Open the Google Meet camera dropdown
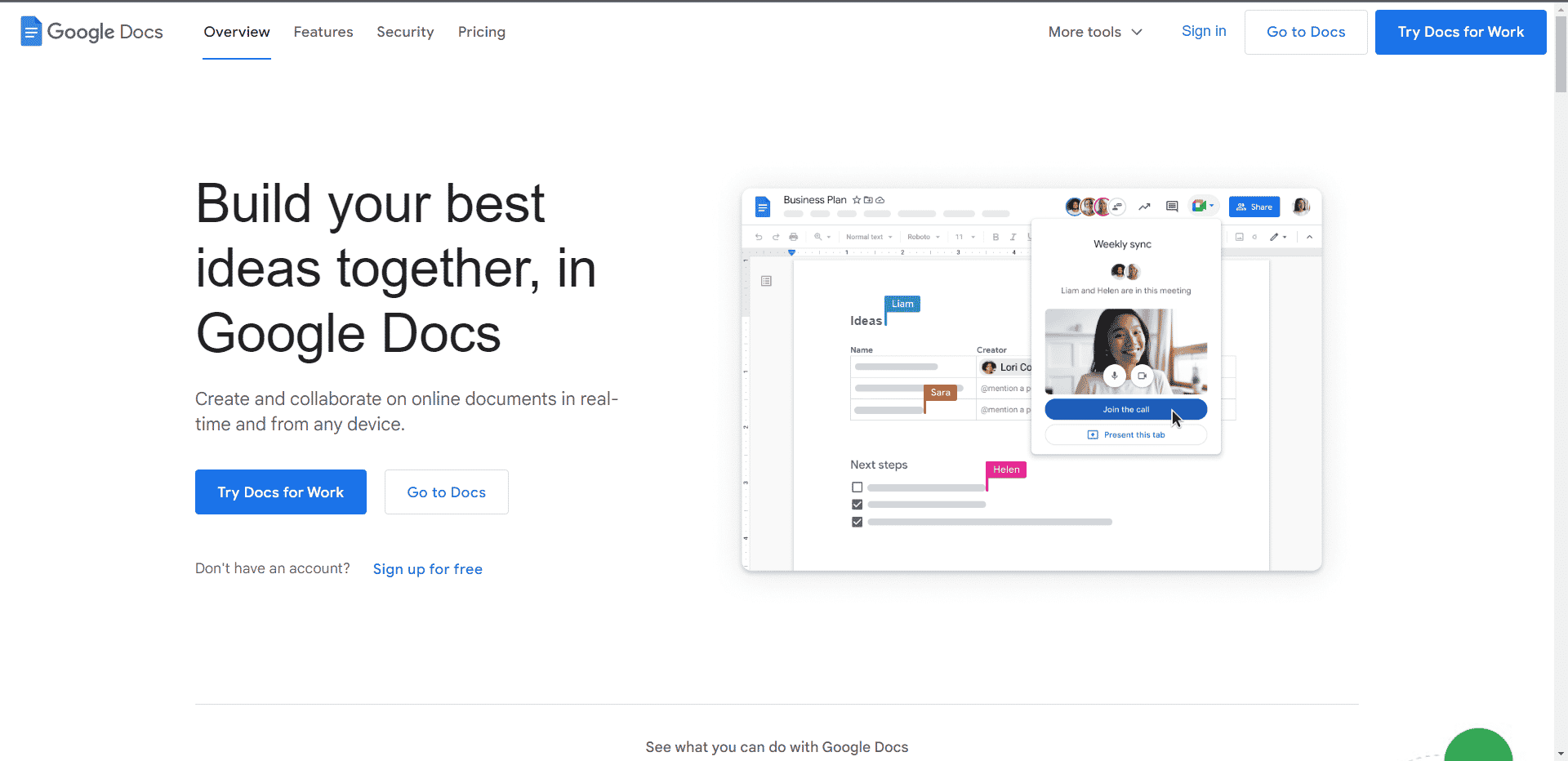This screenshot has width=1568, height=761. point(1203,206)
